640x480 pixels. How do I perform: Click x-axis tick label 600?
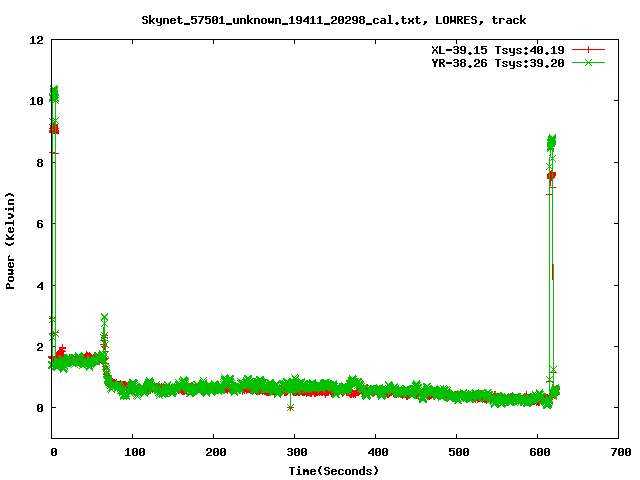click(x=540, y=452)
